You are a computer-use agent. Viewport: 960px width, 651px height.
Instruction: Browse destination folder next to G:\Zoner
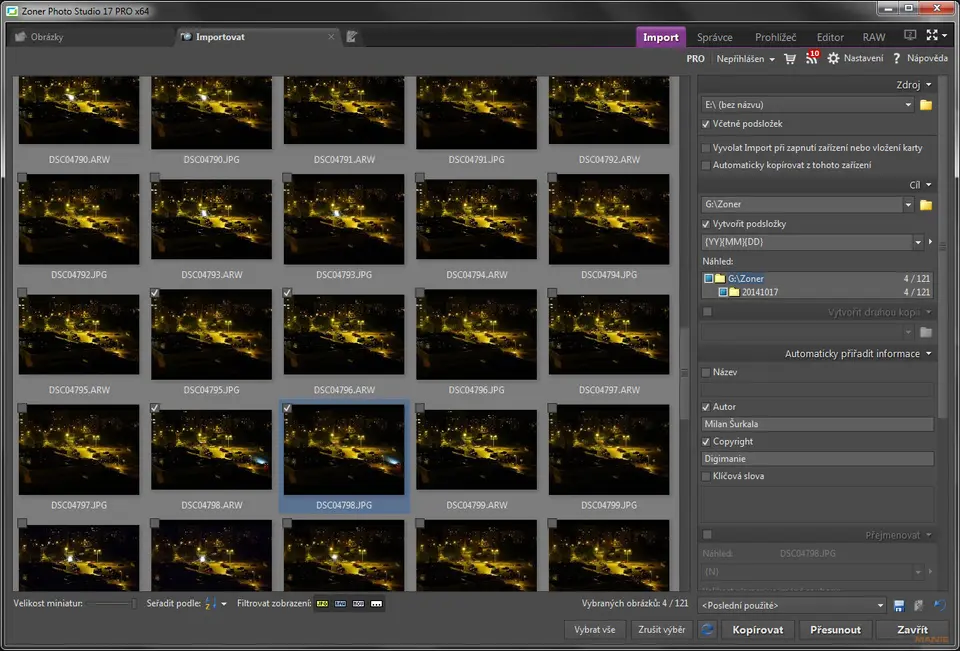[926, 205]
